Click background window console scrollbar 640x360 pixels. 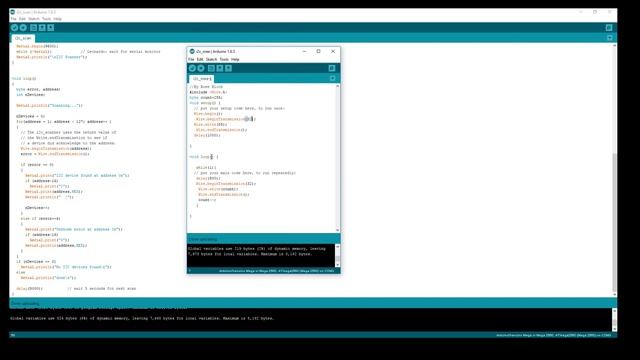tap(614, 320)
